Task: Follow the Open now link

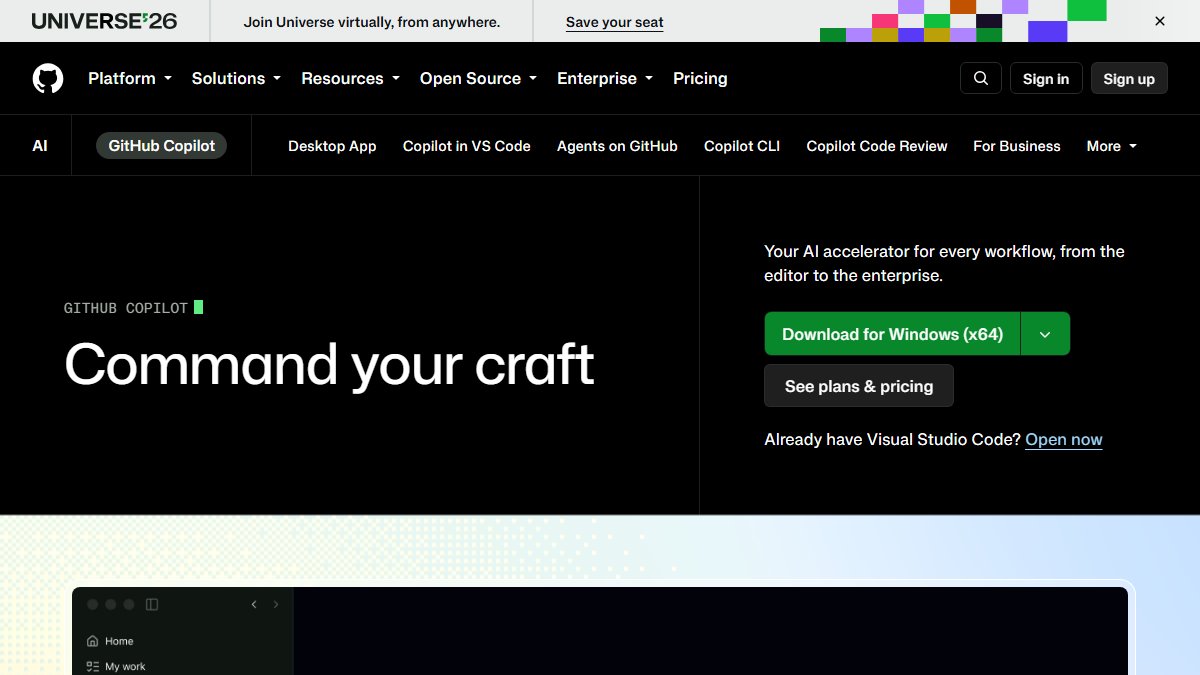Action: tap(1064, 439)
